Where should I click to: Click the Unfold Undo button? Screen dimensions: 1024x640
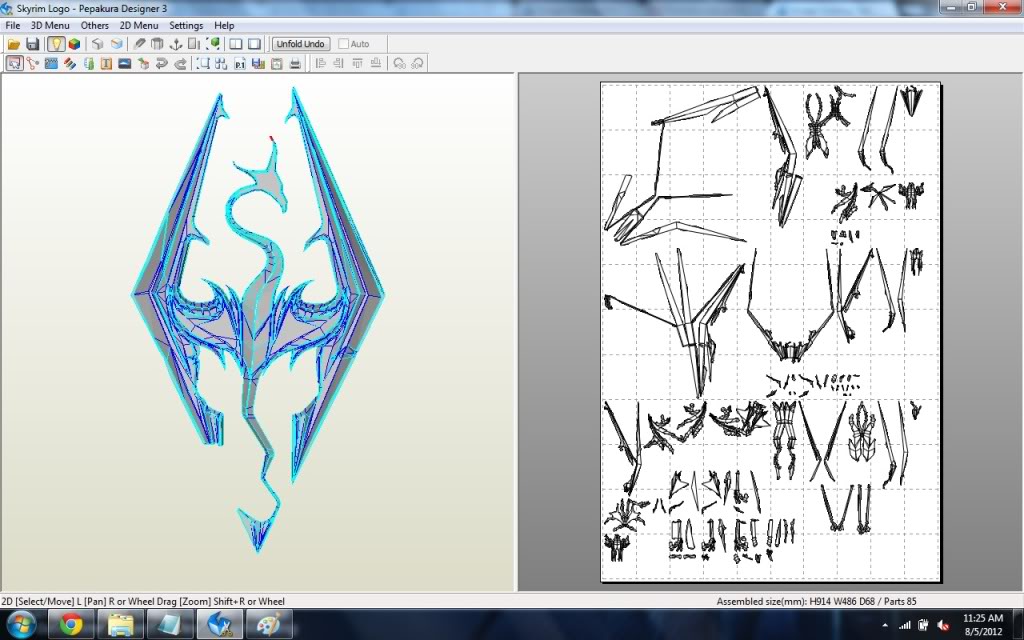(x=300, y=44)
